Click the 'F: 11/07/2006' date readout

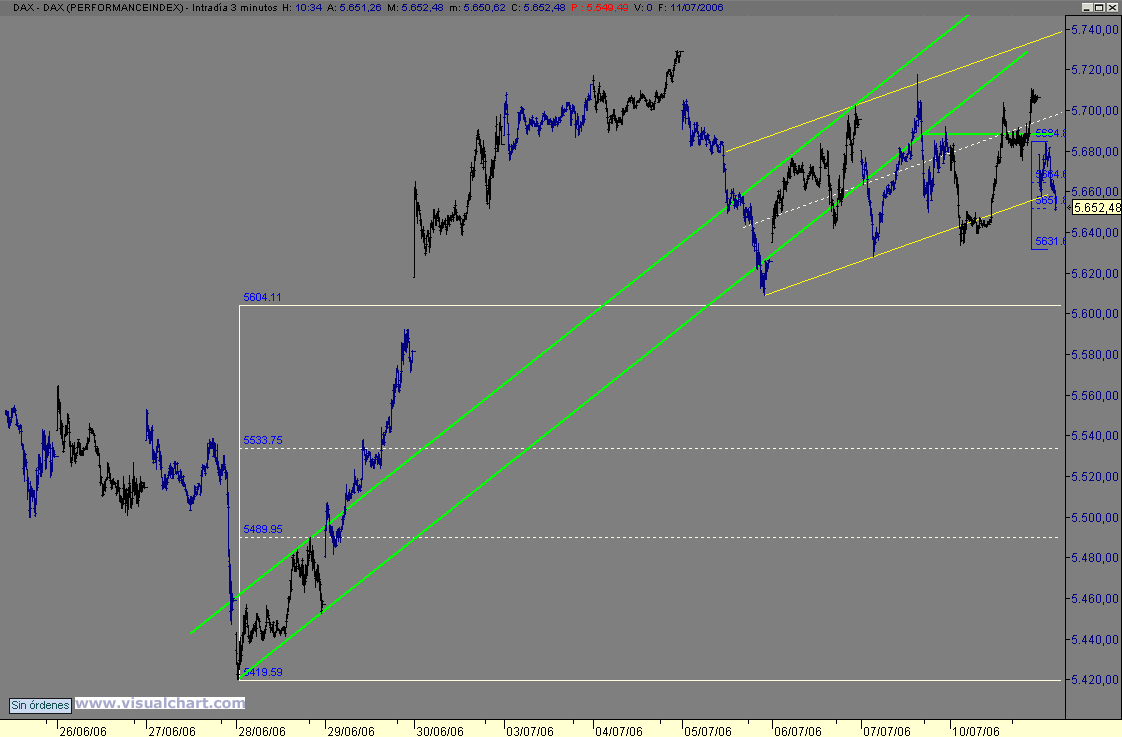[x=691, y=7]
